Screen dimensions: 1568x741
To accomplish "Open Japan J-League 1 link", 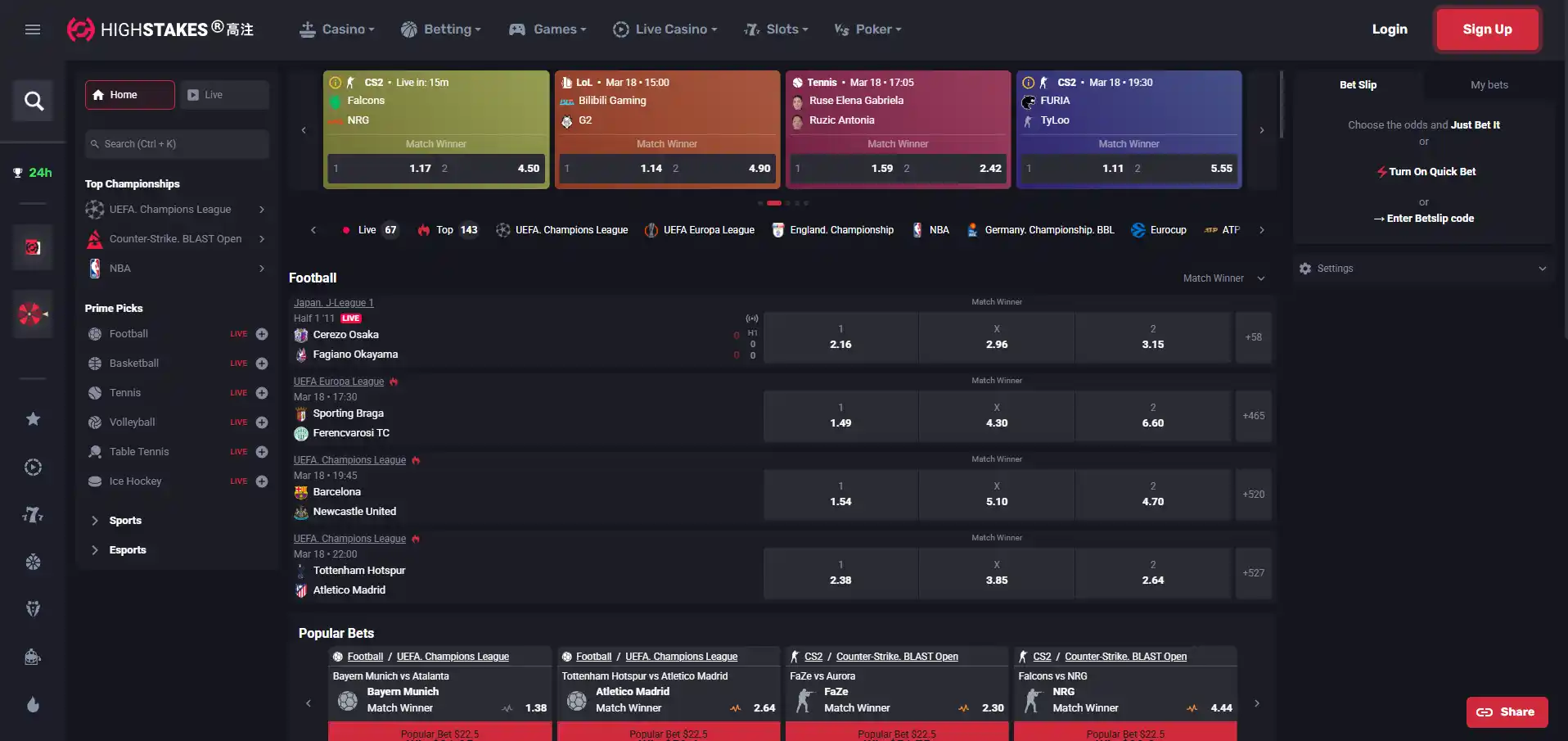I will coord(334,303).
